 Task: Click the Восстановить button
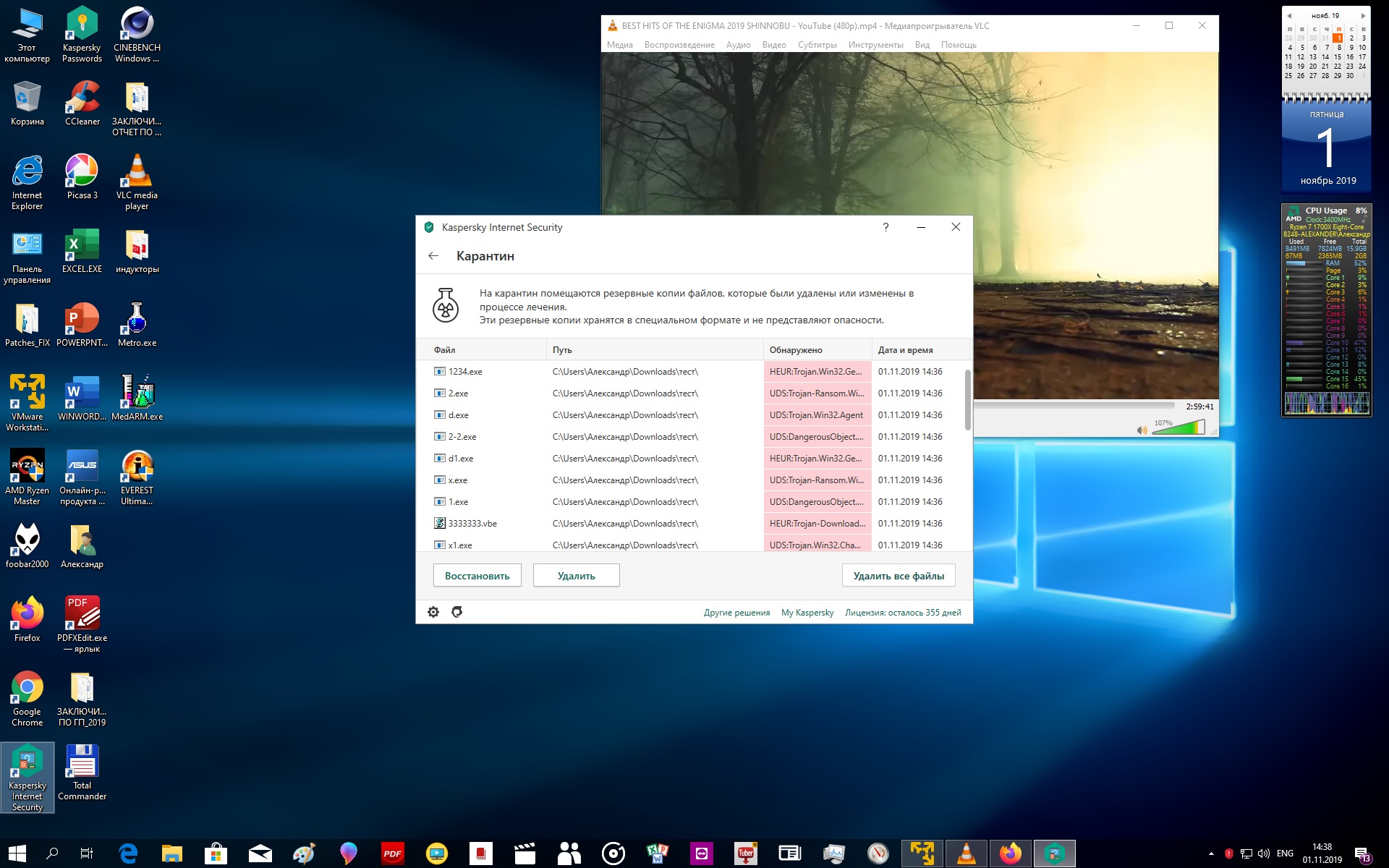[477, 576]
